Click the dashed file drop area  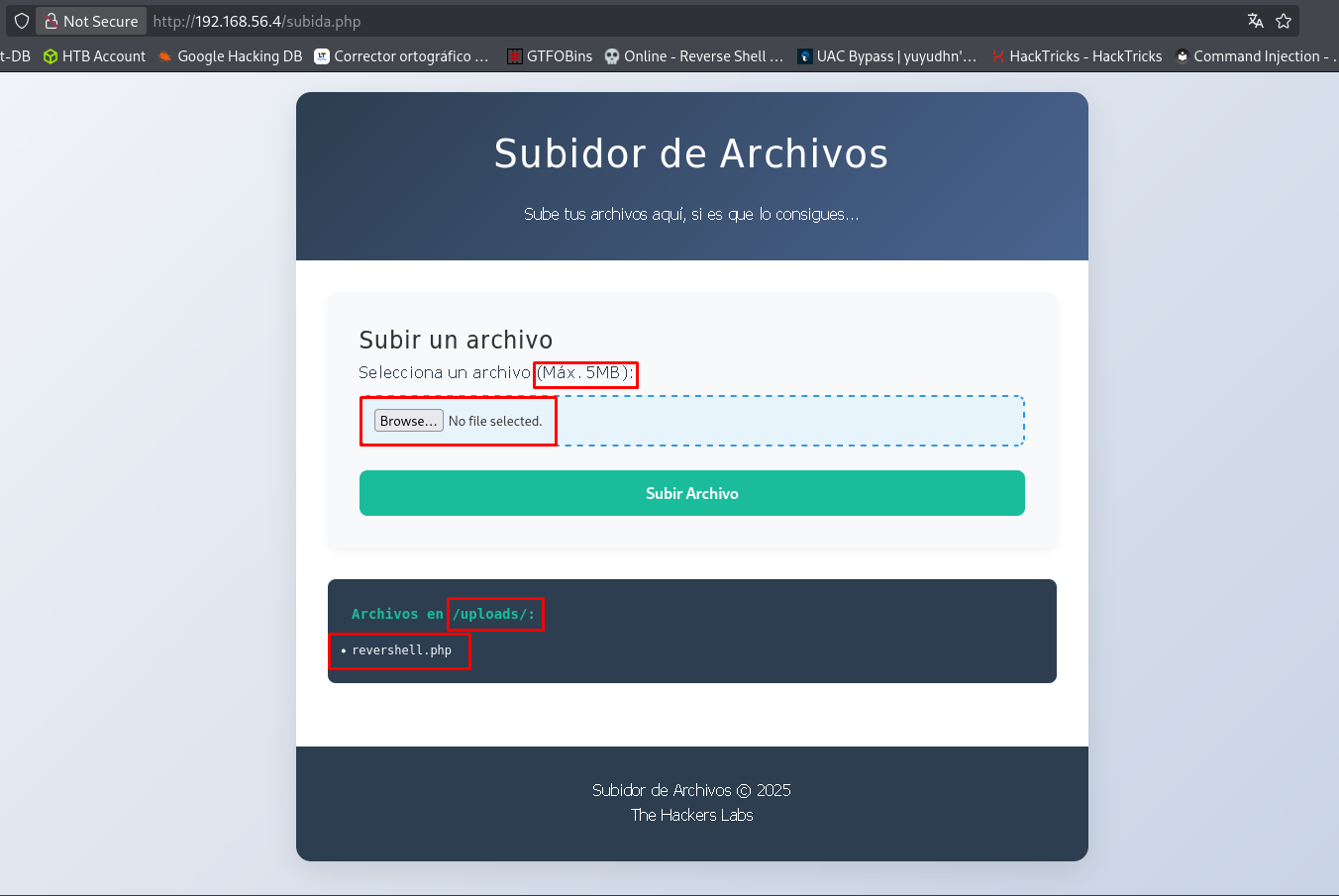792,421
